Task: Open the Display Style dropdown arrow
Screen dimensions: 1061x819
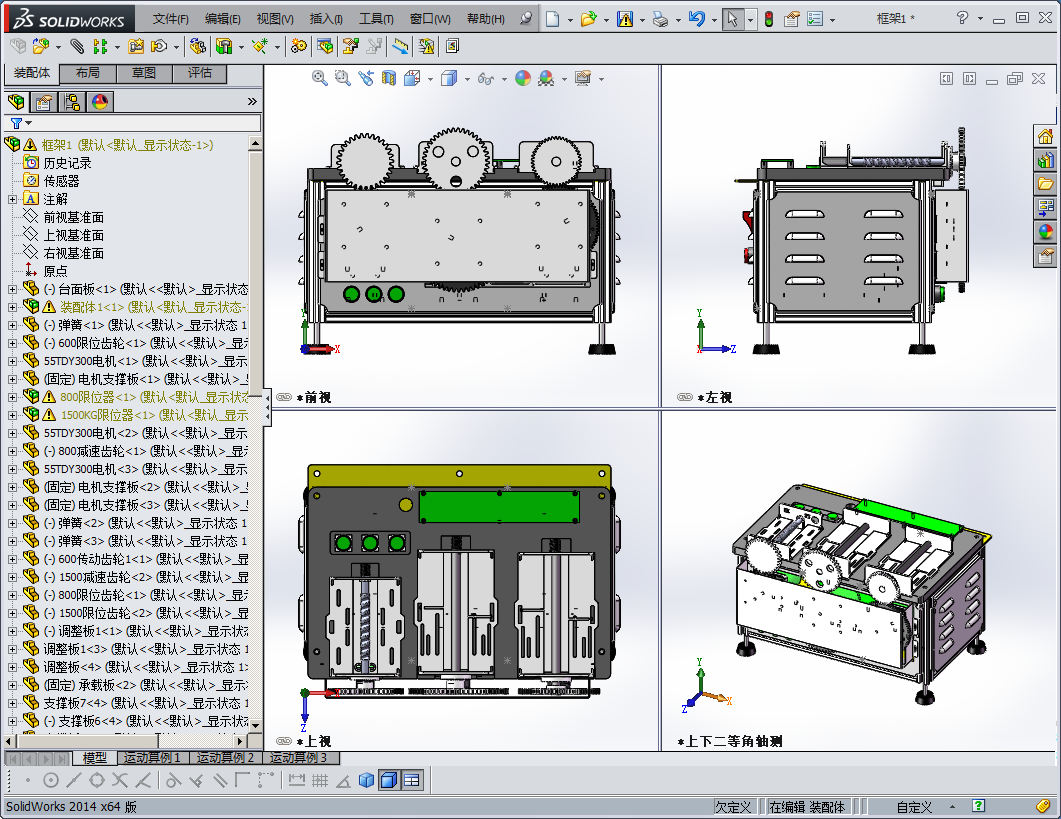Action: tap(468, 78)
